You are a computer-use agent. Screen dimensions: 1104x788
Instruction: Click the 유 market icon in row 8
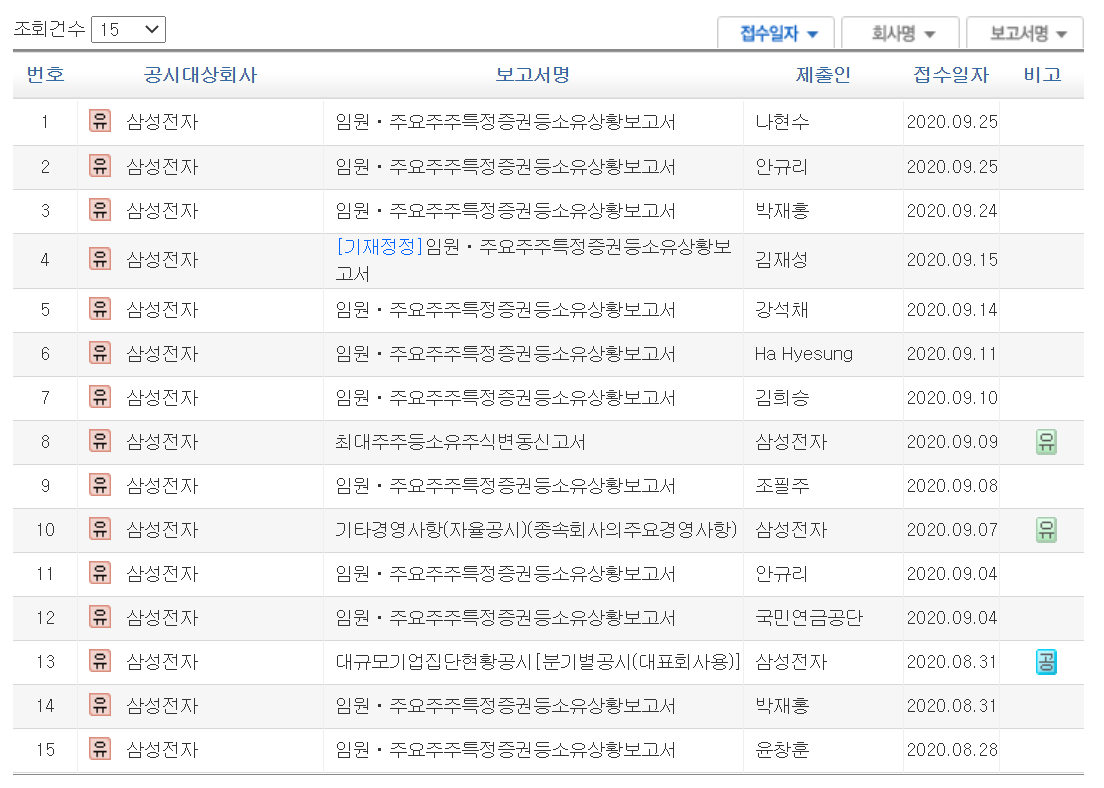[100, 441]
